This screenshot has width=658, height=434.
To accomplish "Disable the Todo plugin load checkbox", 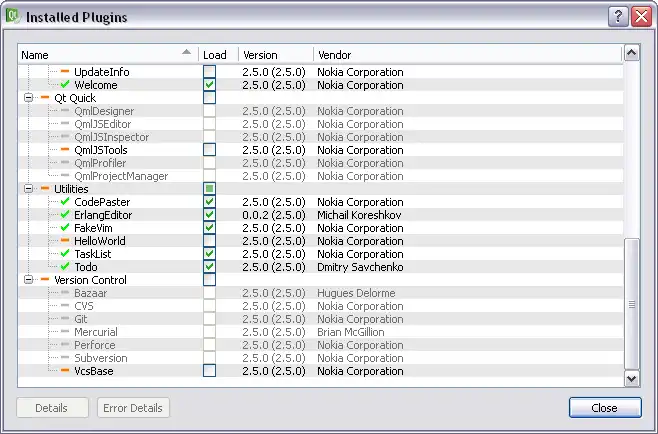I will click(209, 267).
